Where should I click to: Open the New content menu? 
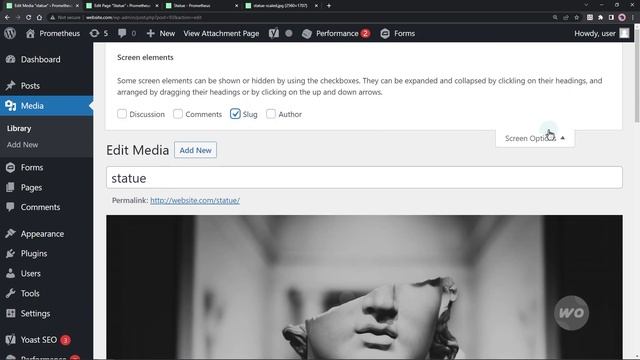(x=160, y=33)
